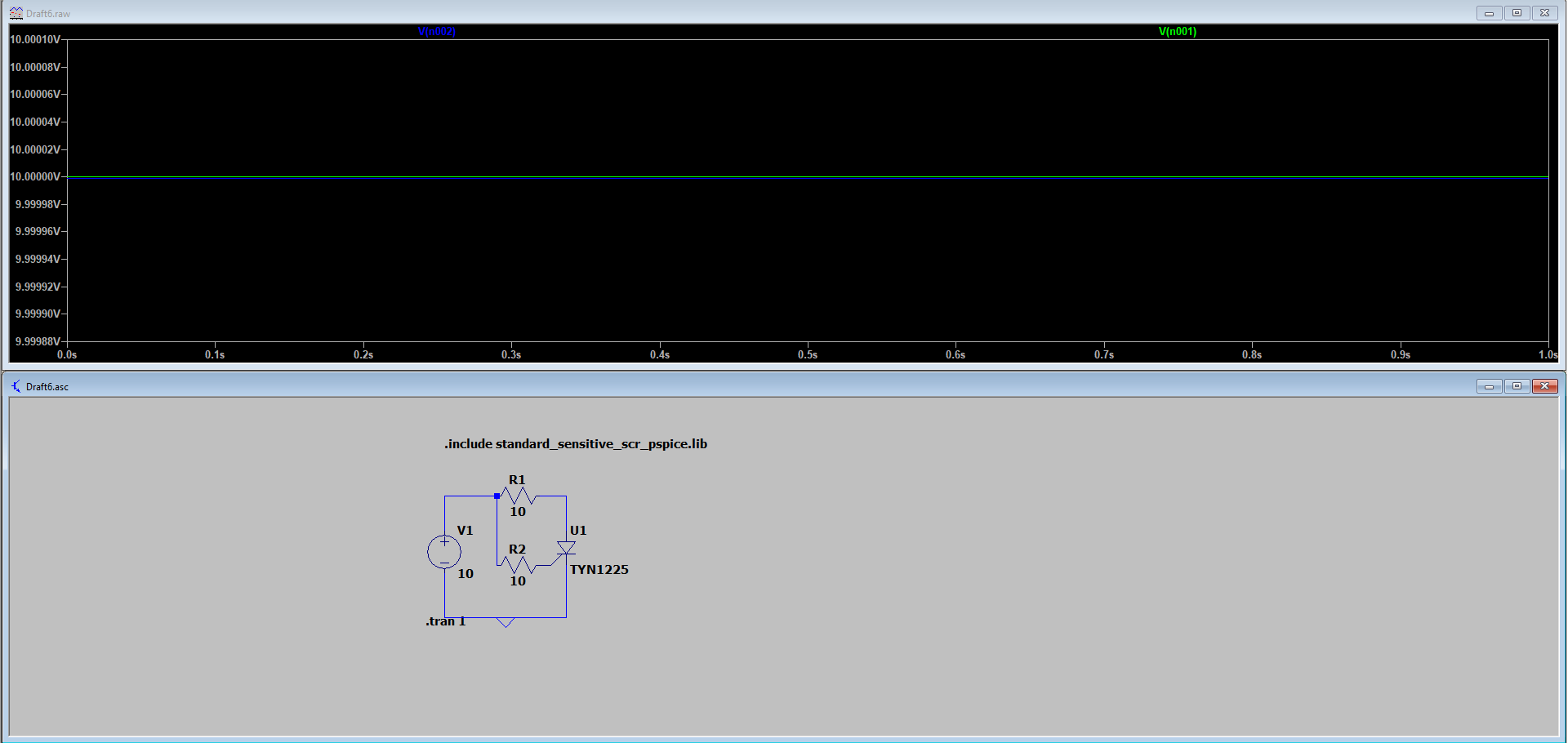
Task: Click the .include standard_sensitive_scr_pspice.lib directive
Action: (576, 444)
